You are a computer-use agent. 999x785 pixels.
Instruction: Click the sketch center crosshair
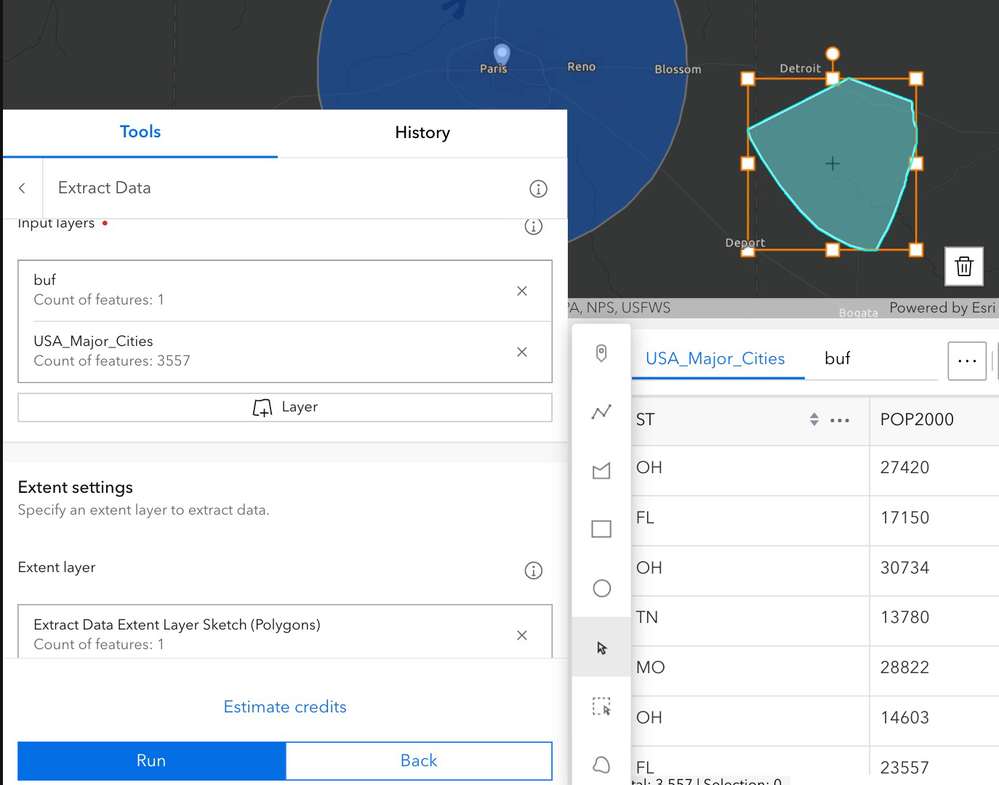pyautogui.click(x=832, y=164)
